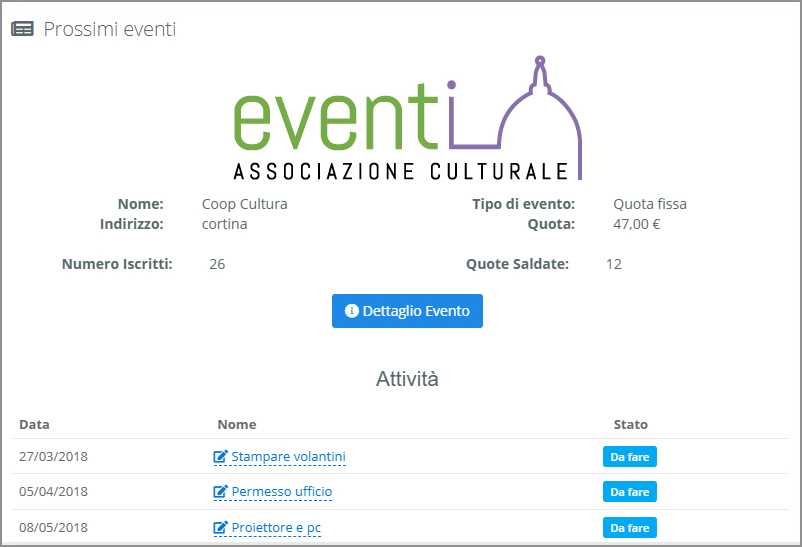
Task: Sort by the Stato column header
Action: [630, 424]
